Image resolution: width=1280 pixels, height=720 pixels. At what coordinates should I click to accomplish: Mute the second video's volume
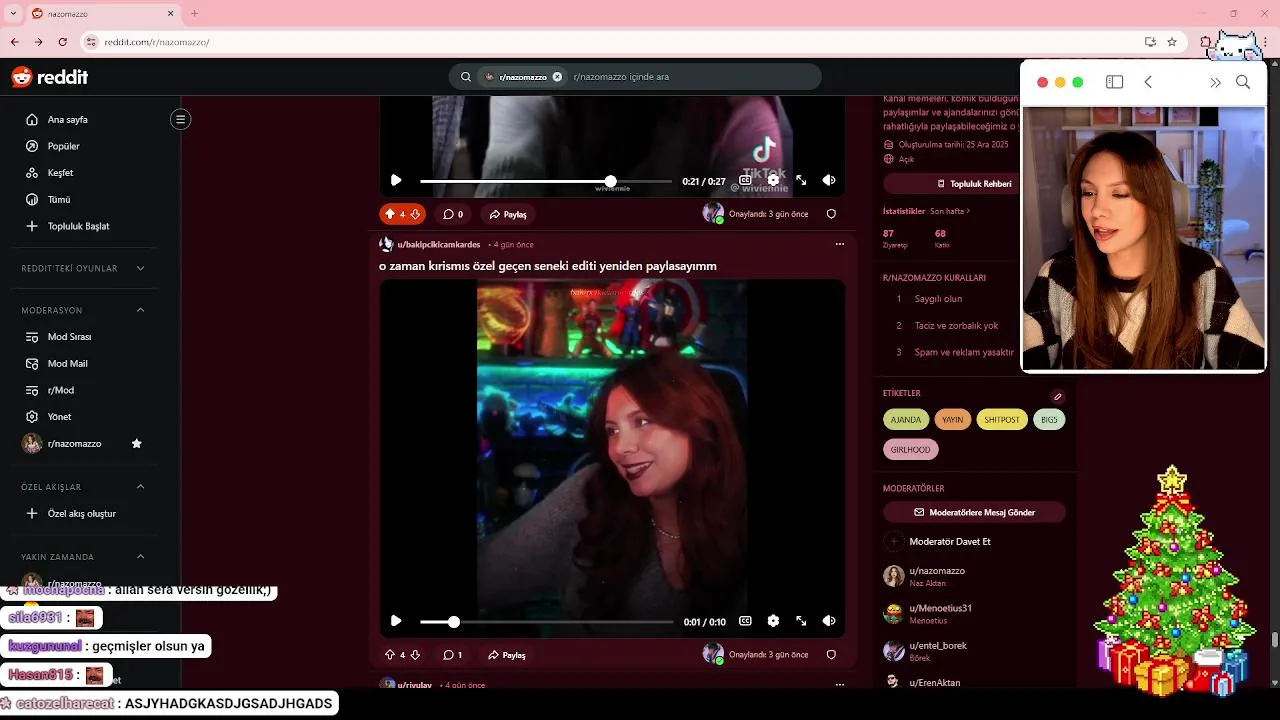tap(829, 621)
